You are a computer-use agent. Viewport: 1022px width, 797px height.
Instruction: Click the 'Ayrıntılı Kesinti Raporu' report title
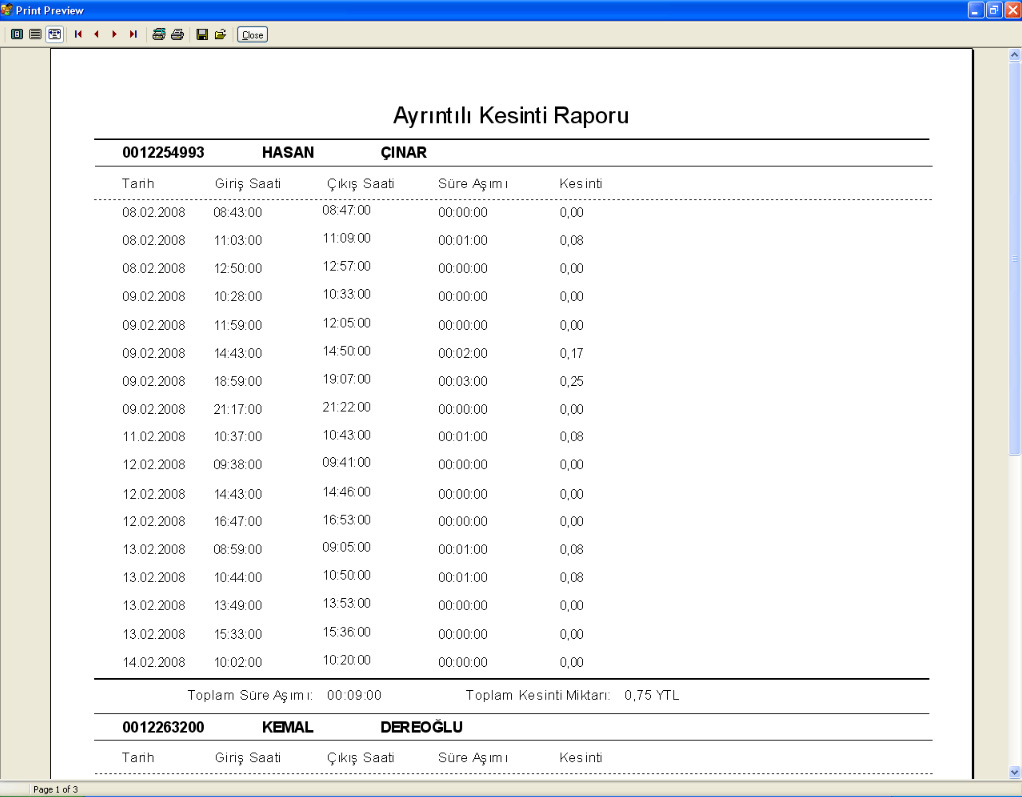[x=511, y=115]
